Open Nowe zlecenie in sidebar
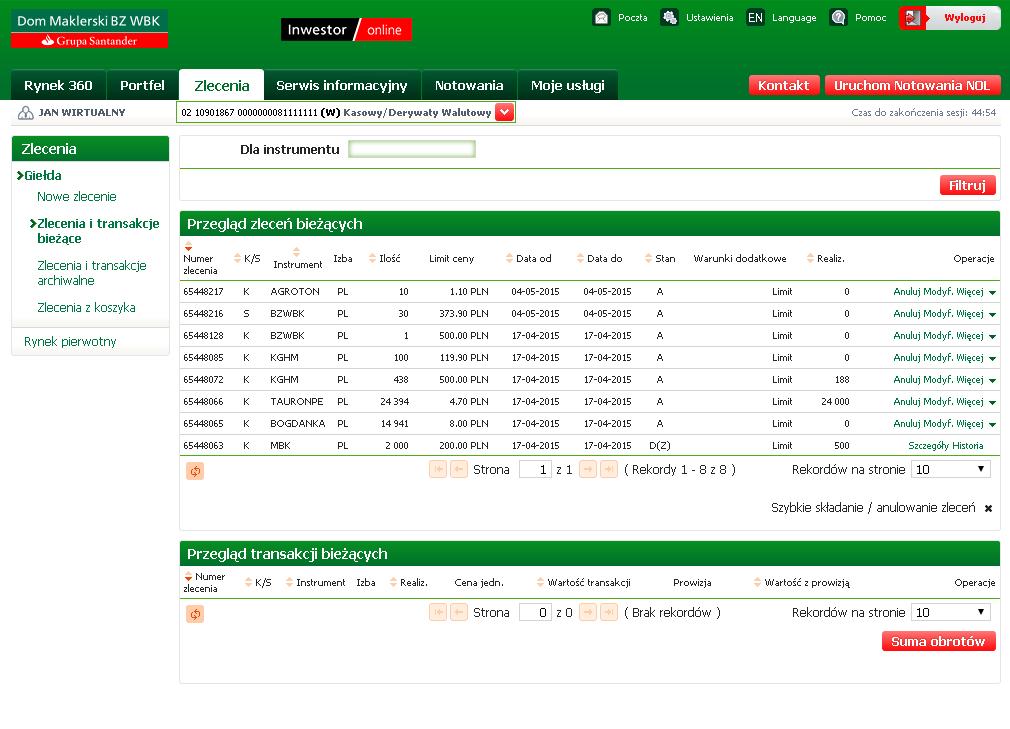Image resolution: width=1010 pixels, height=729 pixels. click(x=77, y=196)
